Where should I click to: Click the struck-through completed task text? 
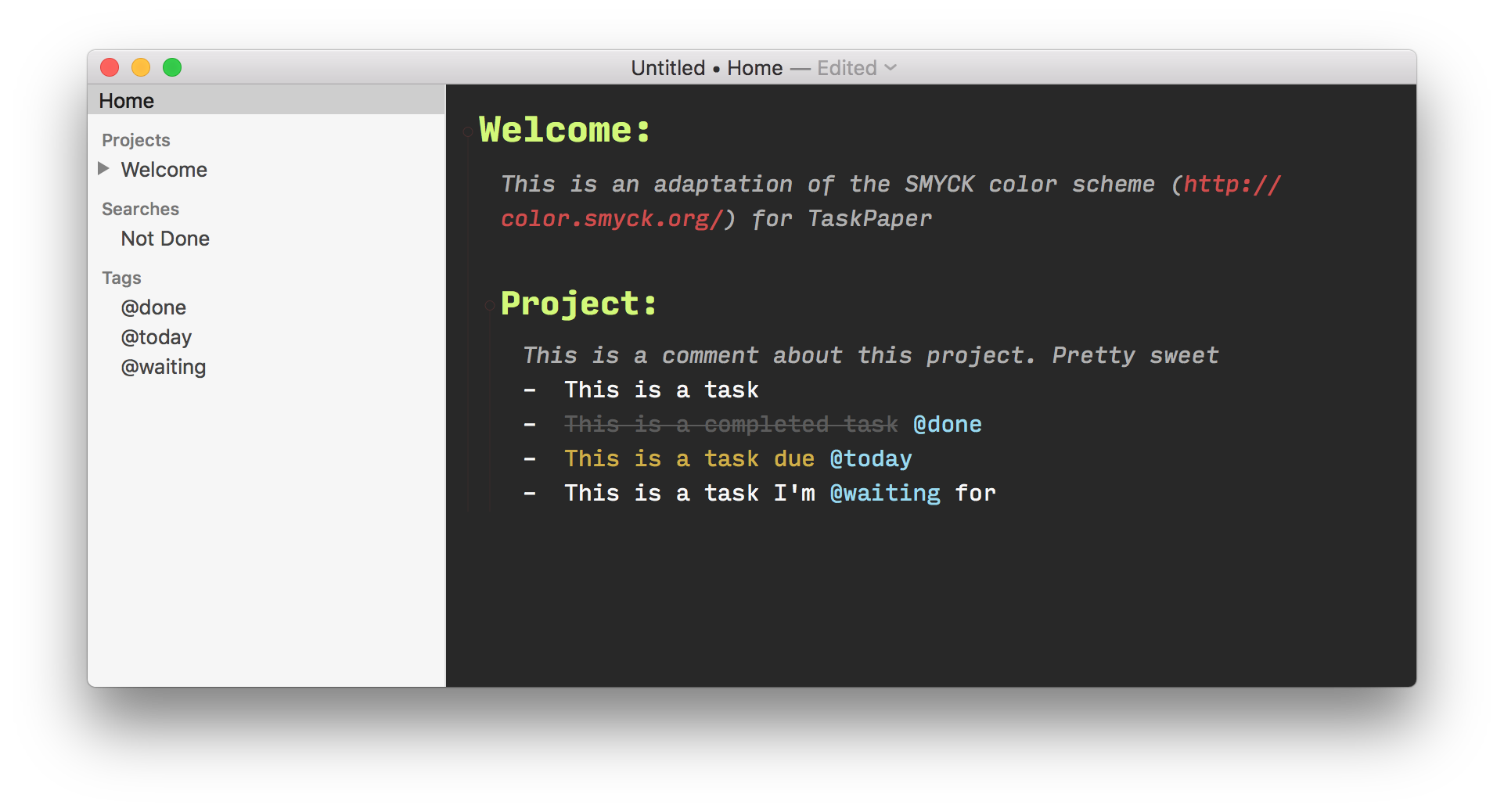tap(731, 424)
